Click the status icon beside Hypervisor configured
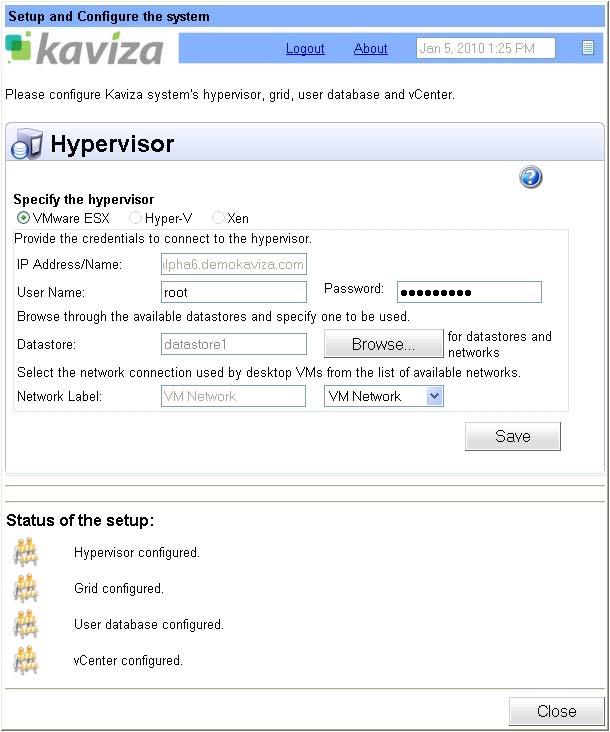610x732 pixels. coord(26,552)
